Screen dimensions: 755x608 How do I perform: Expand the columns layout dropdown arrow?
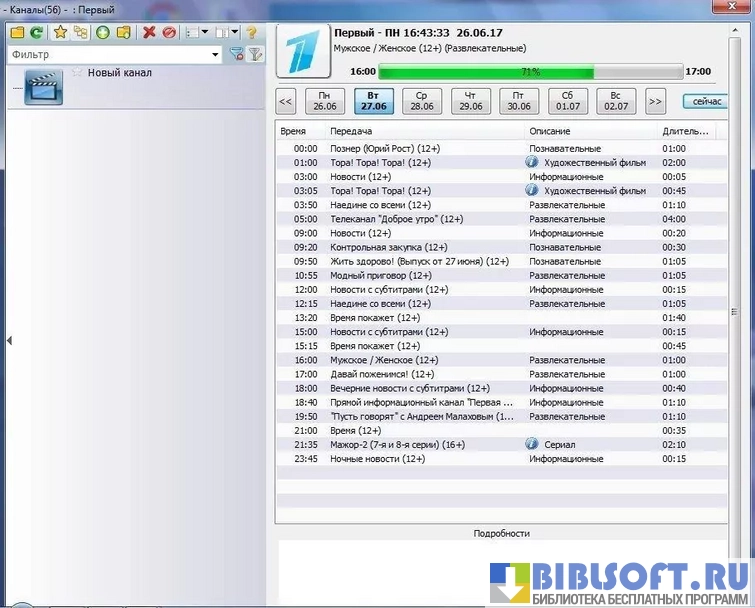click(x=235, y=32)
